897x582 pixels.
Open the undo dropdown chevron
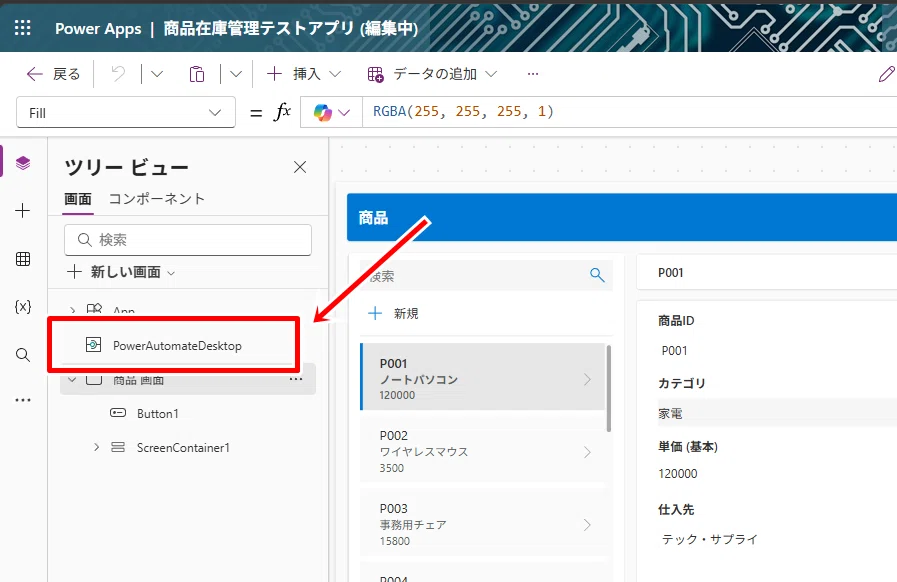point(157,74)
